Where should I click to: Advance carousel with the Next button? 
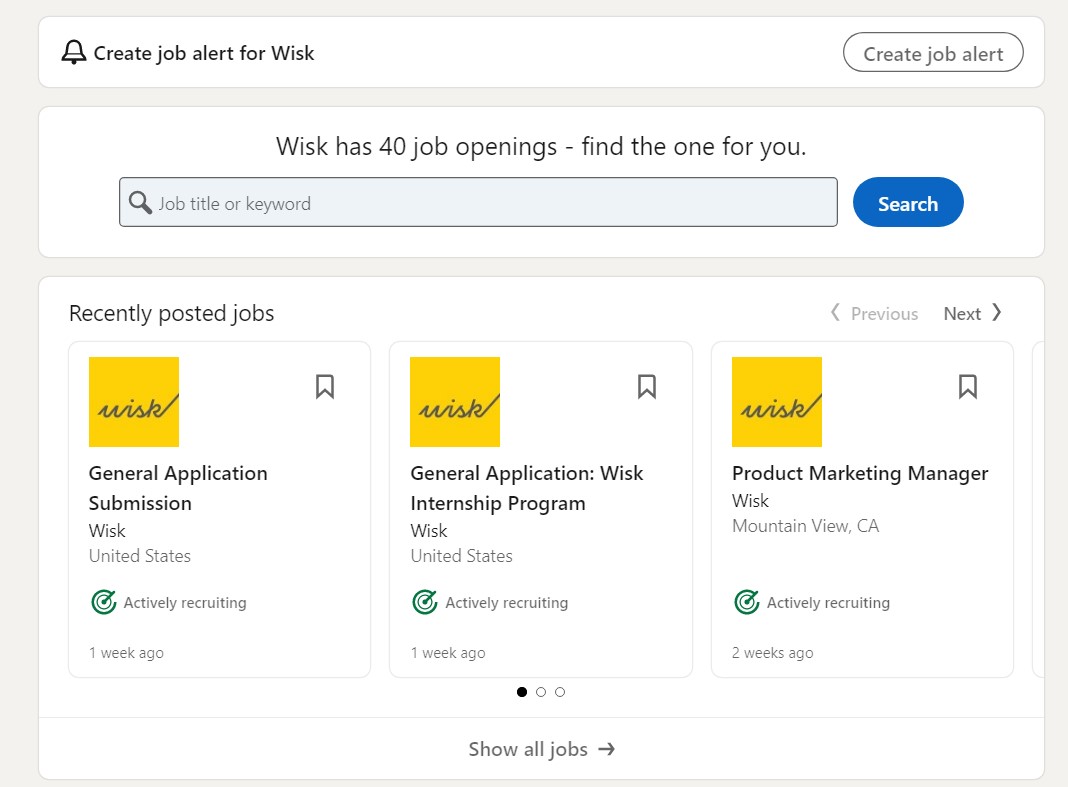click(973, 313)
